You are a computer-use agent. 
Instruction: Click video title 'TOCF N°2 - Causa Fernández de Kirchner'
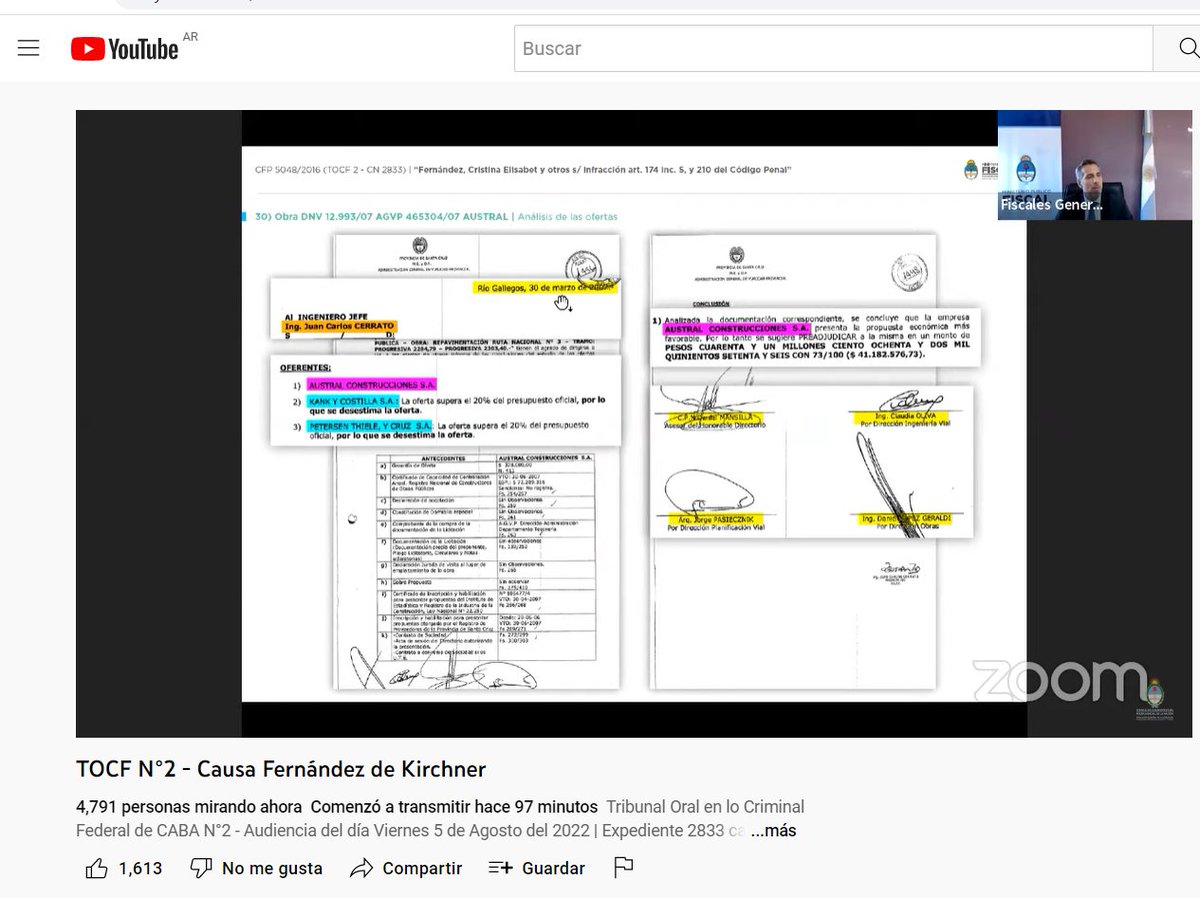(x=281, y=769)
